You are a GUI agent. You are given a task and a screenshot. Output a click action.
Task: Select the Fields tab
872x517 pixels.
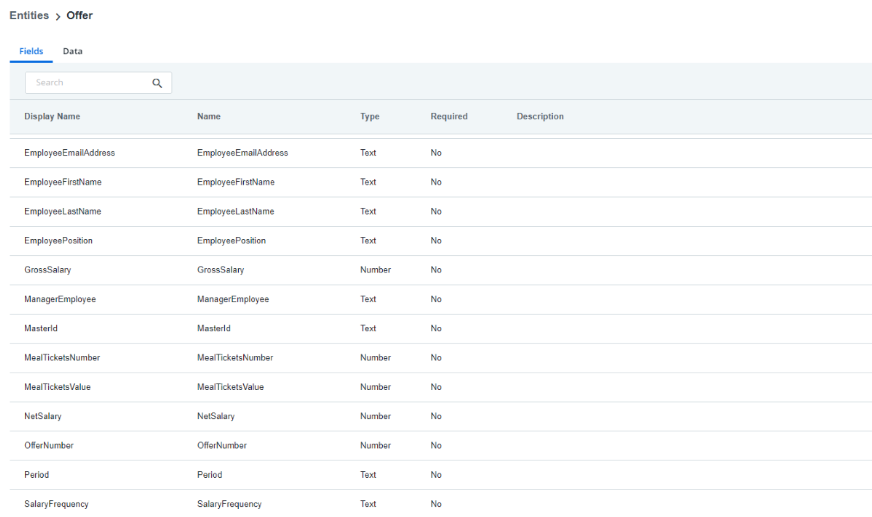31,51
